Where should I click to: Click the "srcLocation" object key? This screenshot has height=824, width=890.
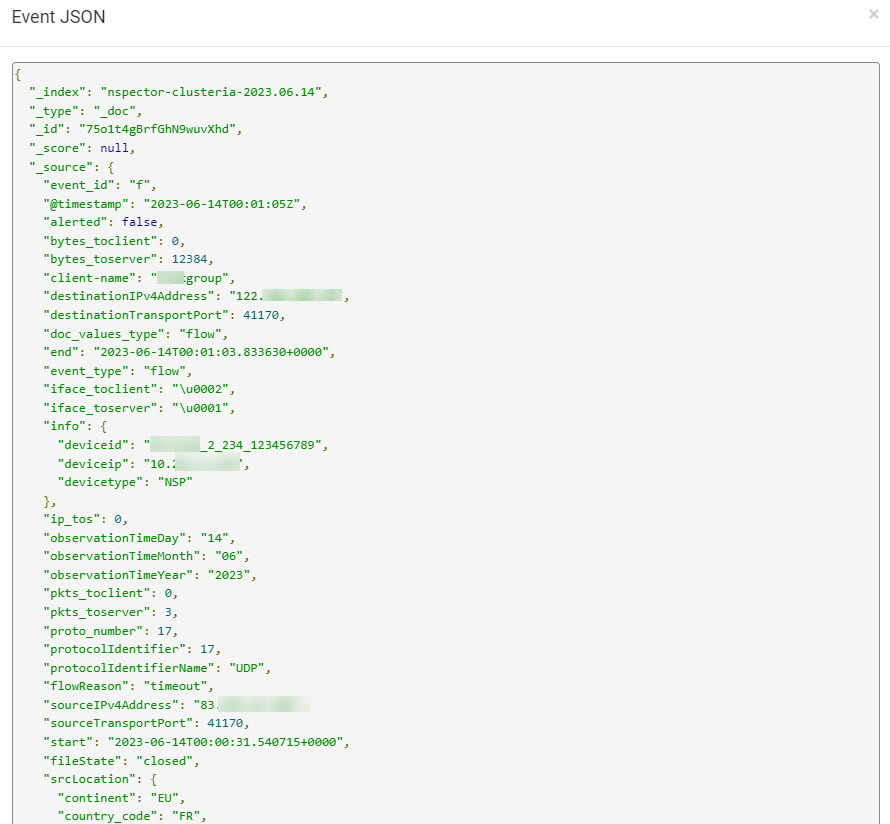[89, 779]
